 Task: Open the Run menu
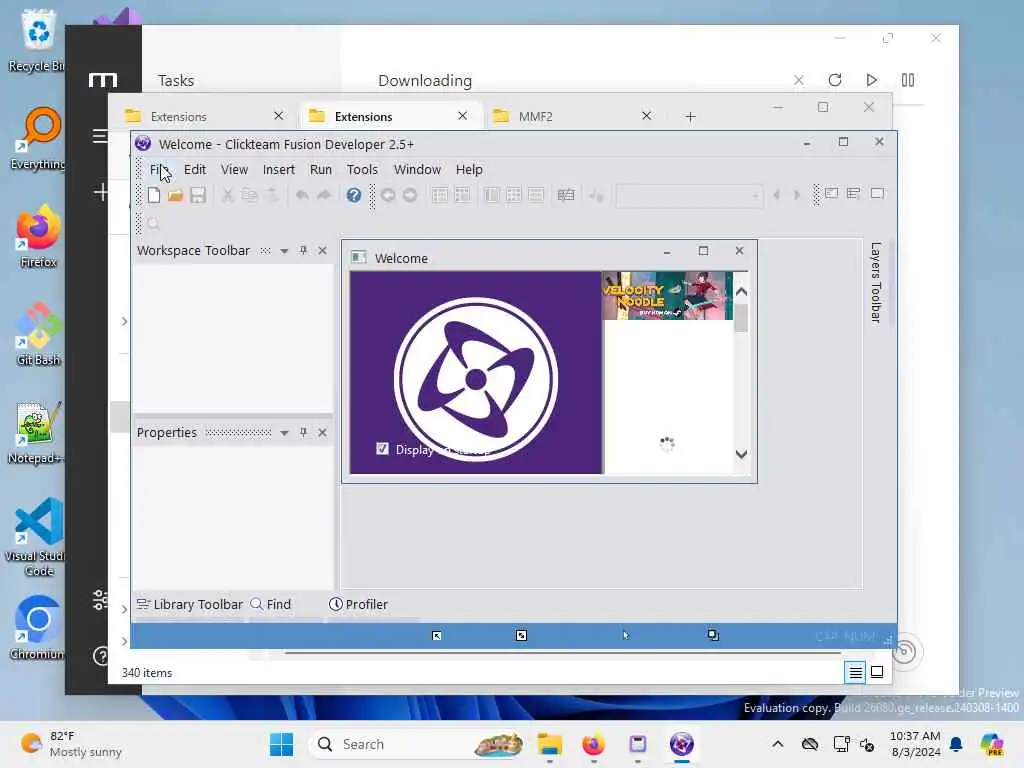point(321,169)
